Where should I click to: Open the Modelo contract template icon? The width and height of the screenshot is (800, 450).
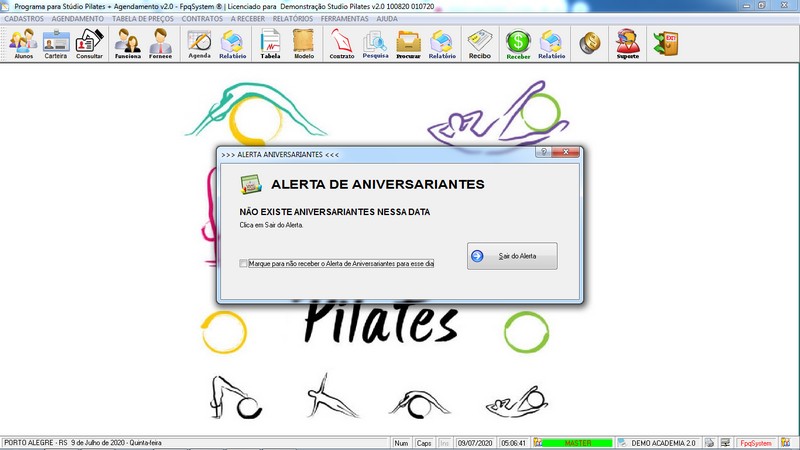tap(304, 44)
